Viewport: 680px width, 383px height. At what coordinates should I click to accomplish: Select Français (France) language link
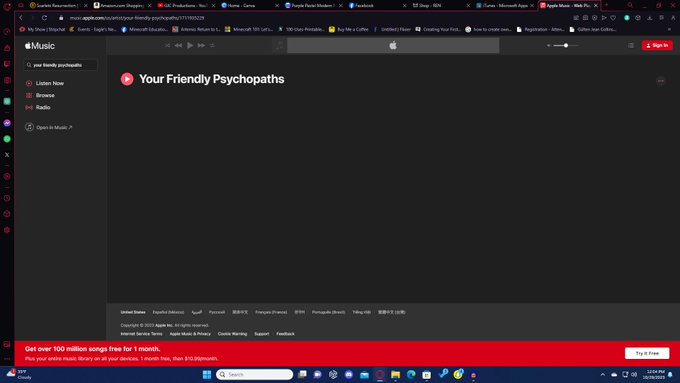[x=271, y=312]
